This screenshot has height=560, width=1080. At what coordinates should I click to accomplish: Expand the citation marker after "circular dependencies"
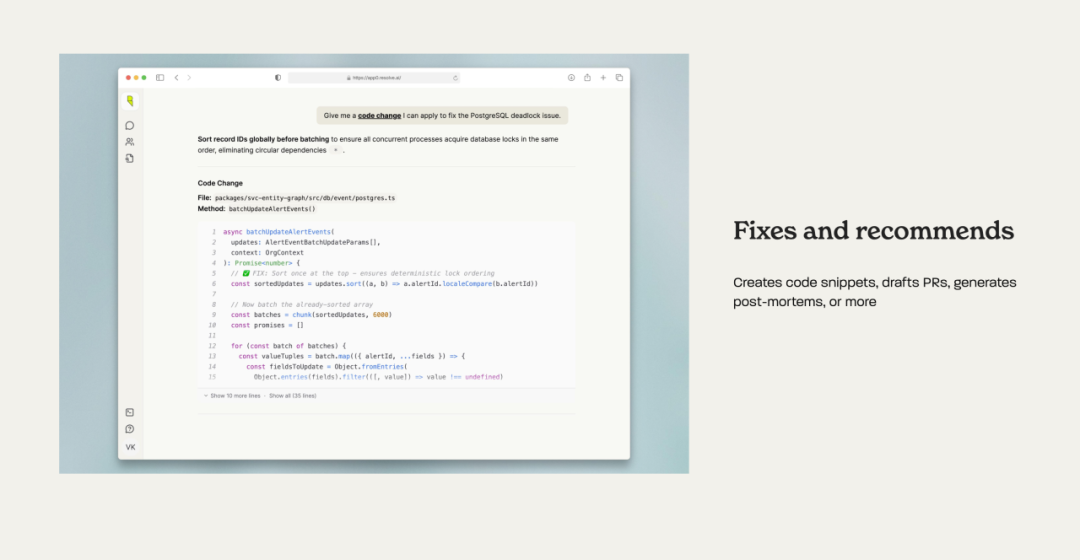(335, 150)
